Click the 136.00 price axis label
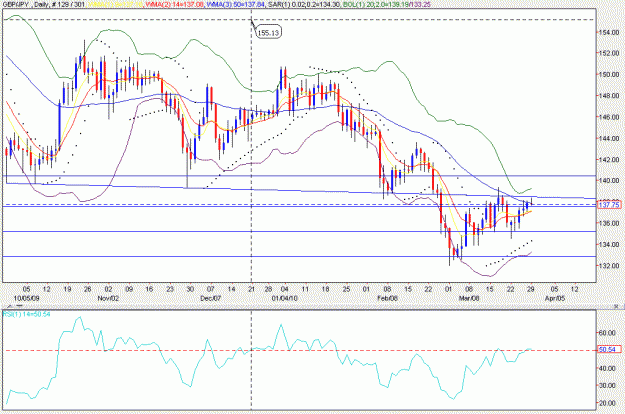This screenshot has width=625, height=414. tap(609, 223)
